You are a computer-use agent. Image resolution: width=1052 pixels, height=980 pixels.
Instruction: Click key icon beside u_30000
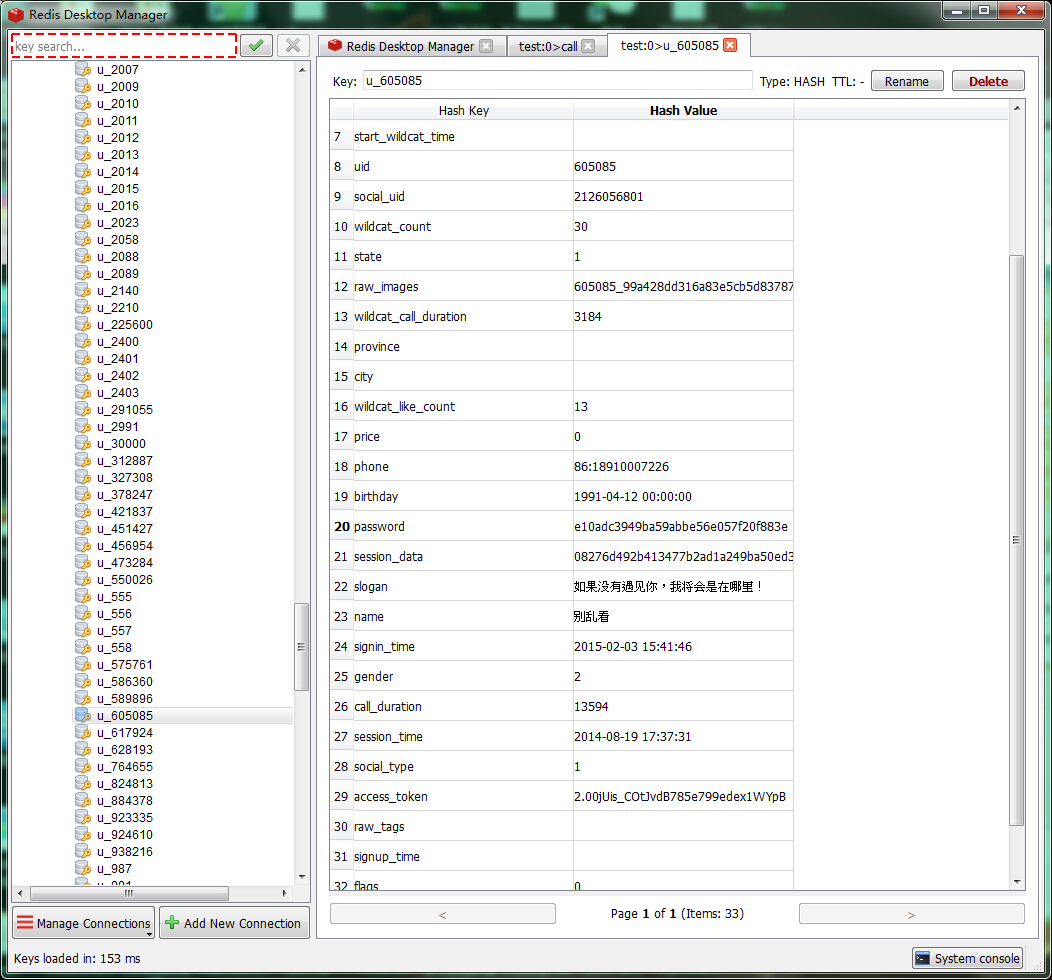click(x=83, y=443)
